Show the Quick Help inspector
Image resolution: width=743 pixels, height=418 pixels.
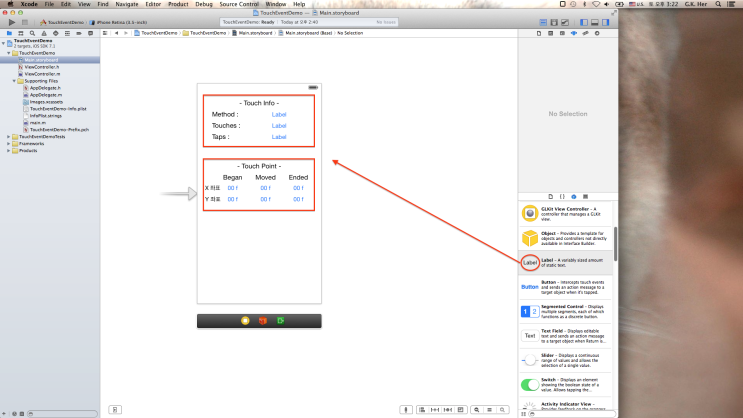point(551,33)
